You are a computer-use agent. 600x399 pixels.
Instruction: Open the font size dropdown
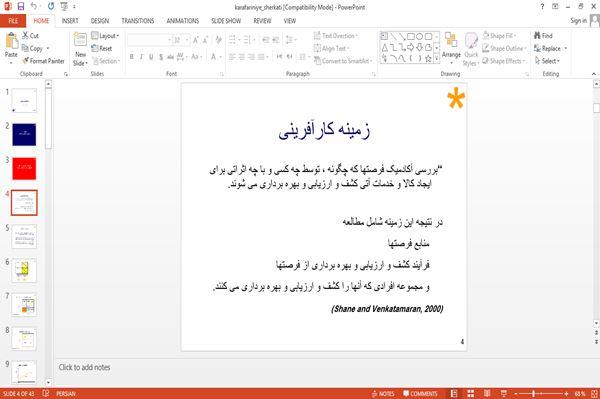pyautogui.click(x=187, y=40)
